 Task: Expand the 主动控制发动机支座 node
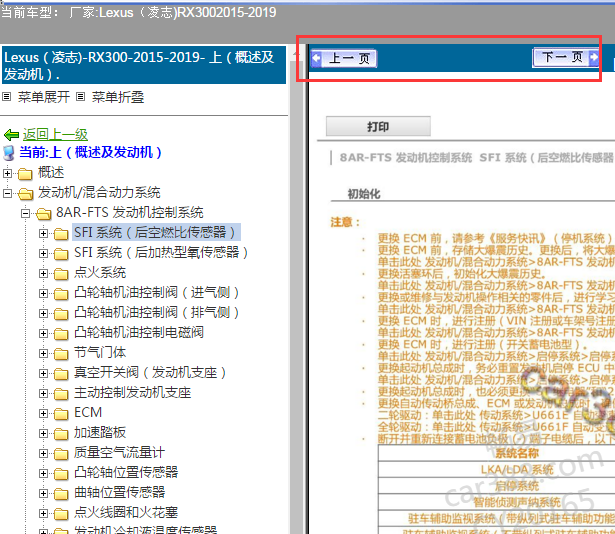44,394
